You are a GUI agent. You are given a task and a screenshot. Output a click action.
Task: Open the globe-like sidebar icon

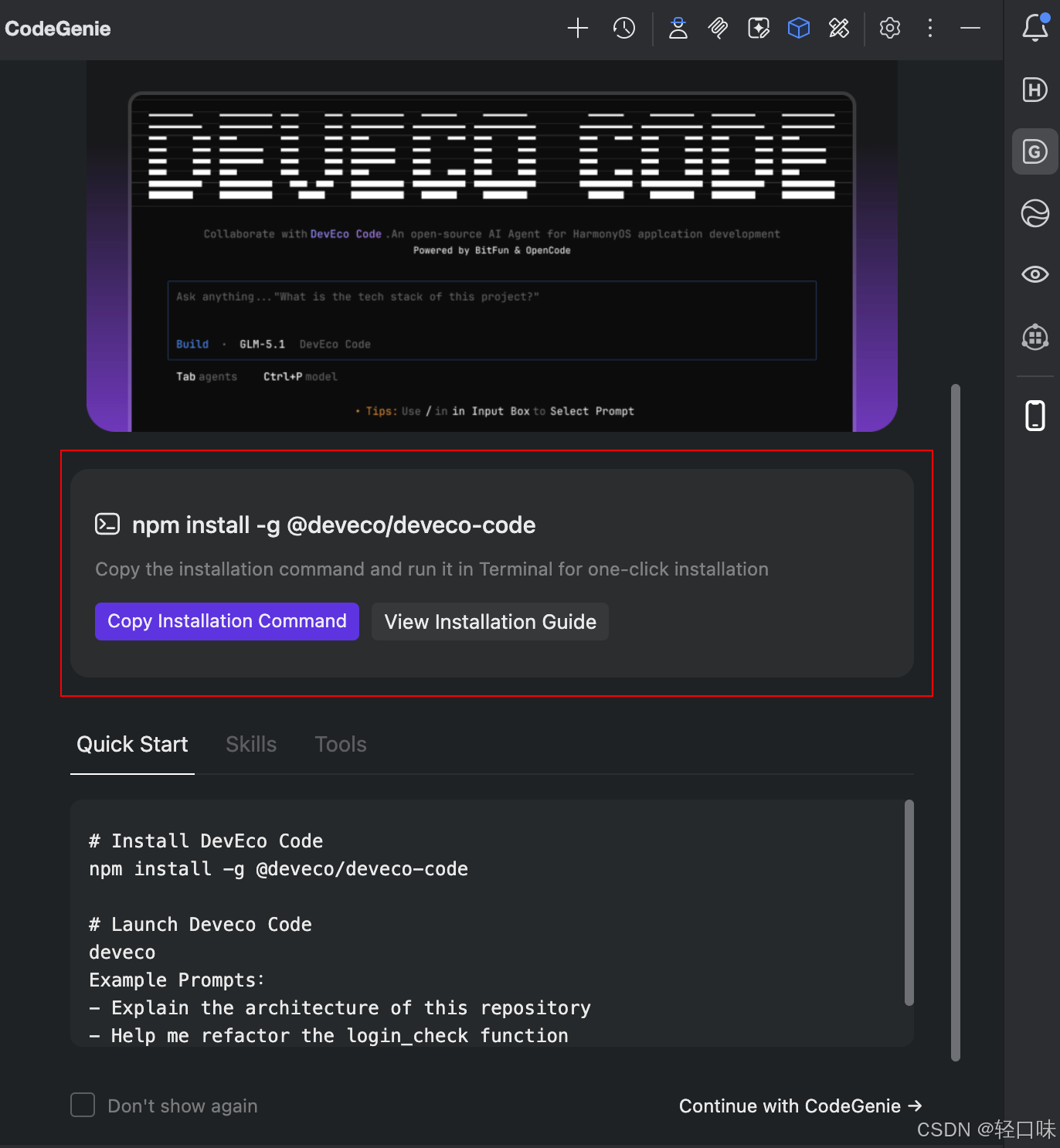coord(1035,213)
